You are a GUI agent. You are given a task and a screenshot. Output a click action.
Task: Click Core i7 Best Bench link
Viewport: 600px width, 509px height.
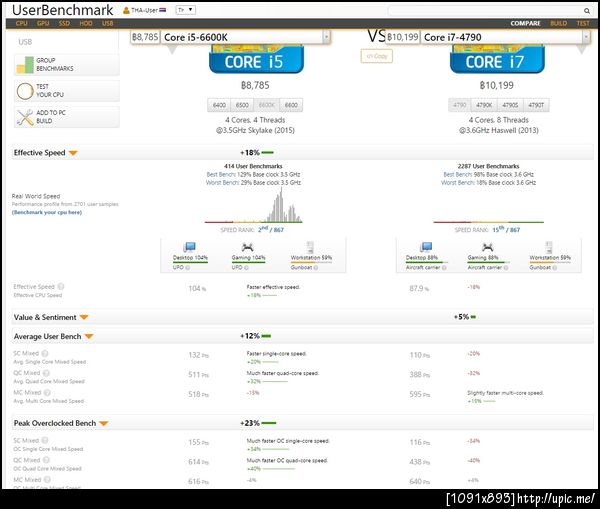(x=457, y=175)
